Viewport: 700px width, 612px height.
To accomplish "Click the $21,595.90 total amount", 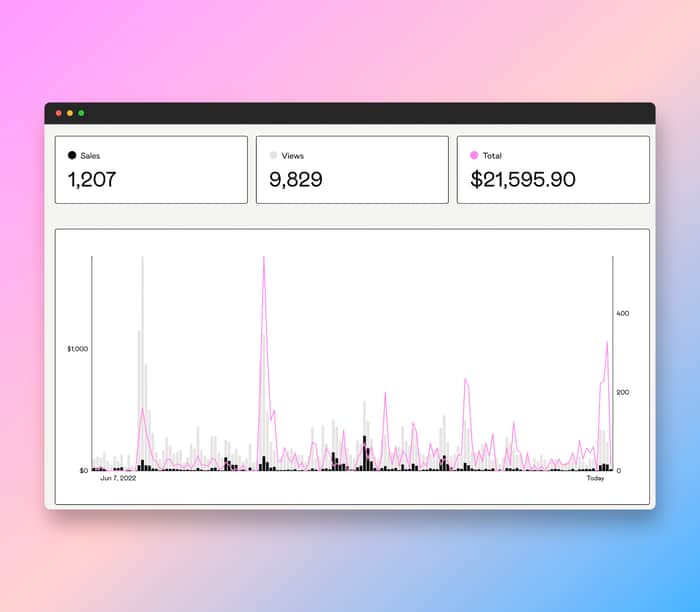I will (x=523, y=179).
